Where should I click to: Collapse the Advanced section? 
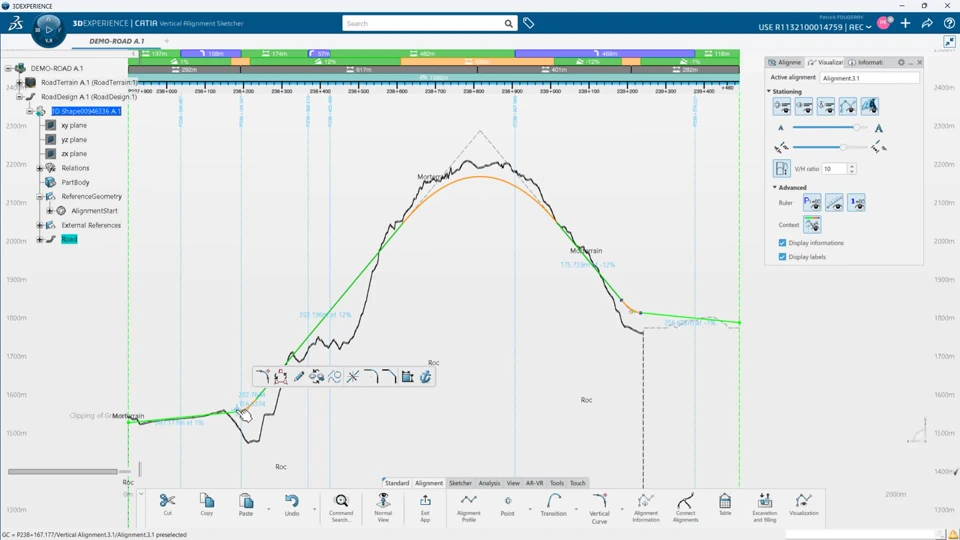click(774, 187)
